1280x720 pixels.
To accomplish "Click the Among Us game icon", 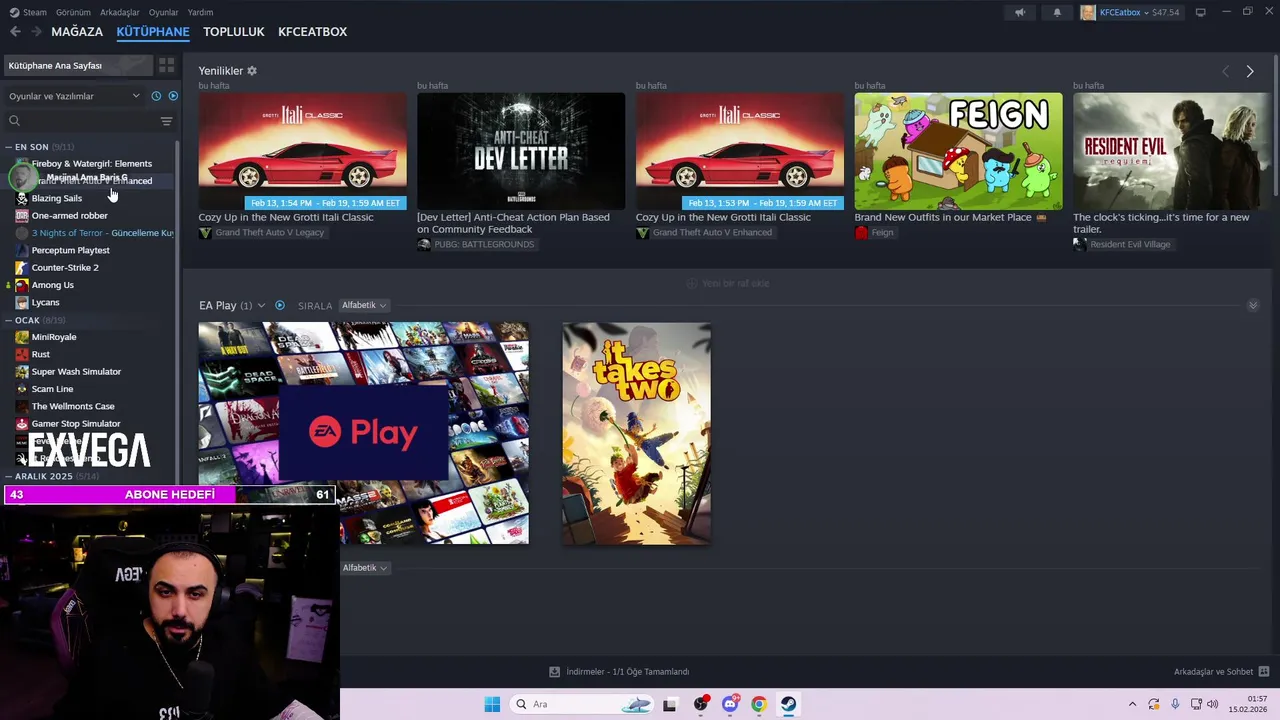I will click(x=22, y=285).
